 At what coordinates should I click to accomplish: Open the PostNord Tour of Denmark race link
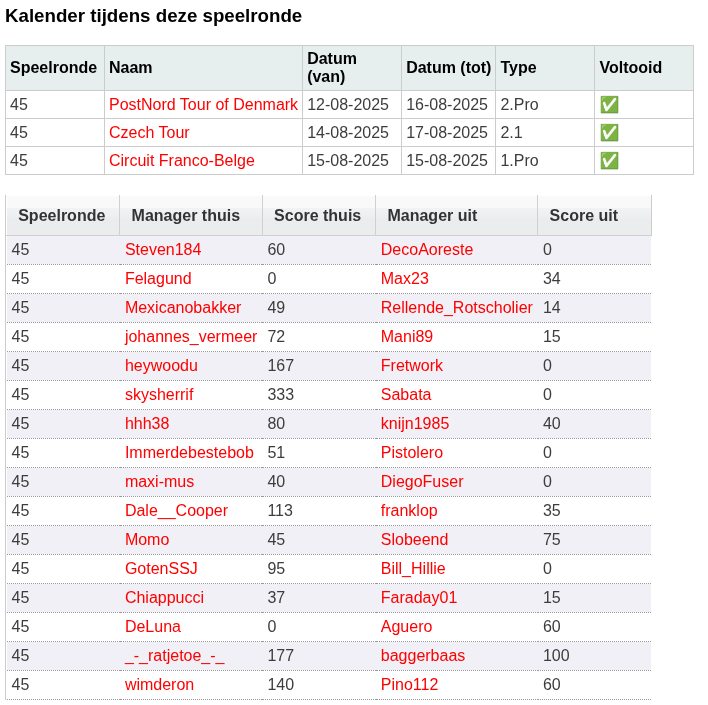(203, 104)
